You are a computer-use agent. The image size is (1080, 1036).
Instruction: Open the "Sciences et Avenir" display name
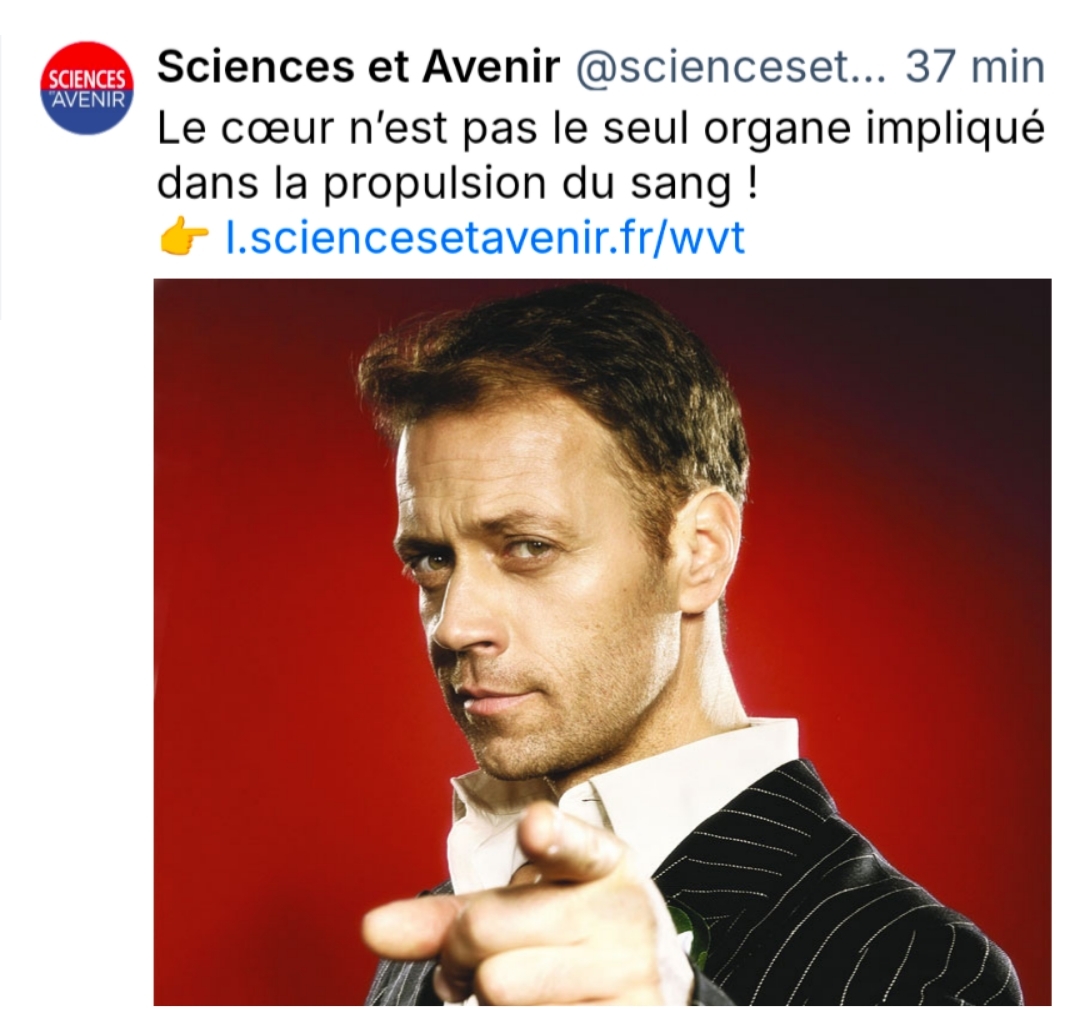(x=358, y=67)
